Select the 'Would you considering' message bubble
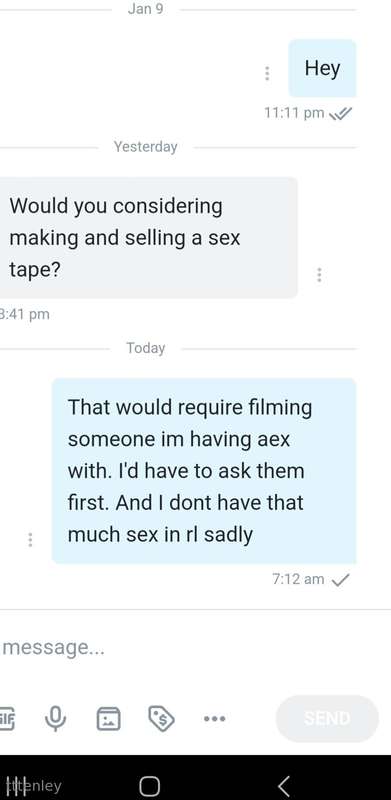Viewport: 391px width, 800px height. click(x=148, y=238)
